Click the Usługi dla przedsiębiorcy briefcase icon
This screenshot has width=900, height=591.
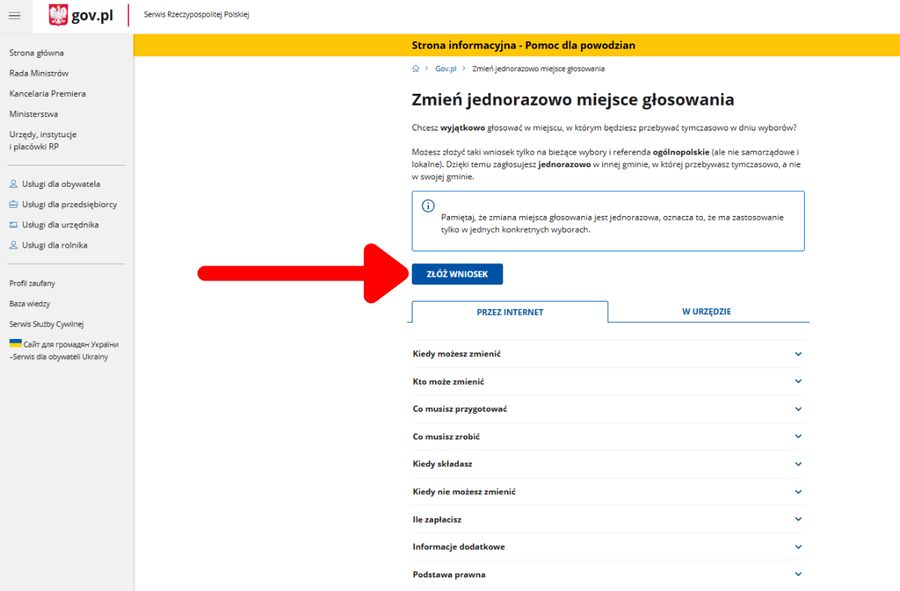coord(13,204)
